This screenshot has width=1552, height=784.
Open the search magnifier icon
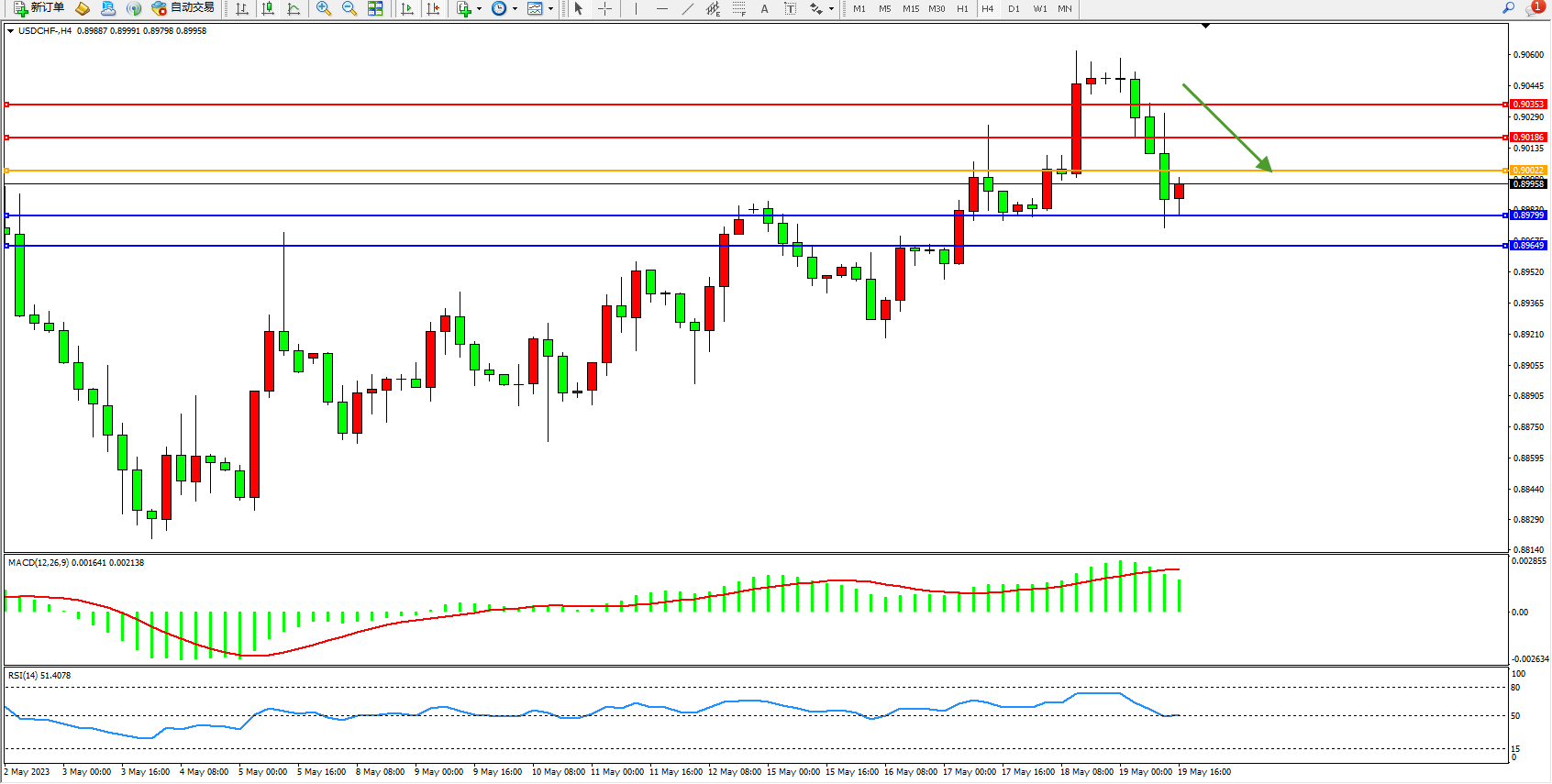[x=1508, y=8]
